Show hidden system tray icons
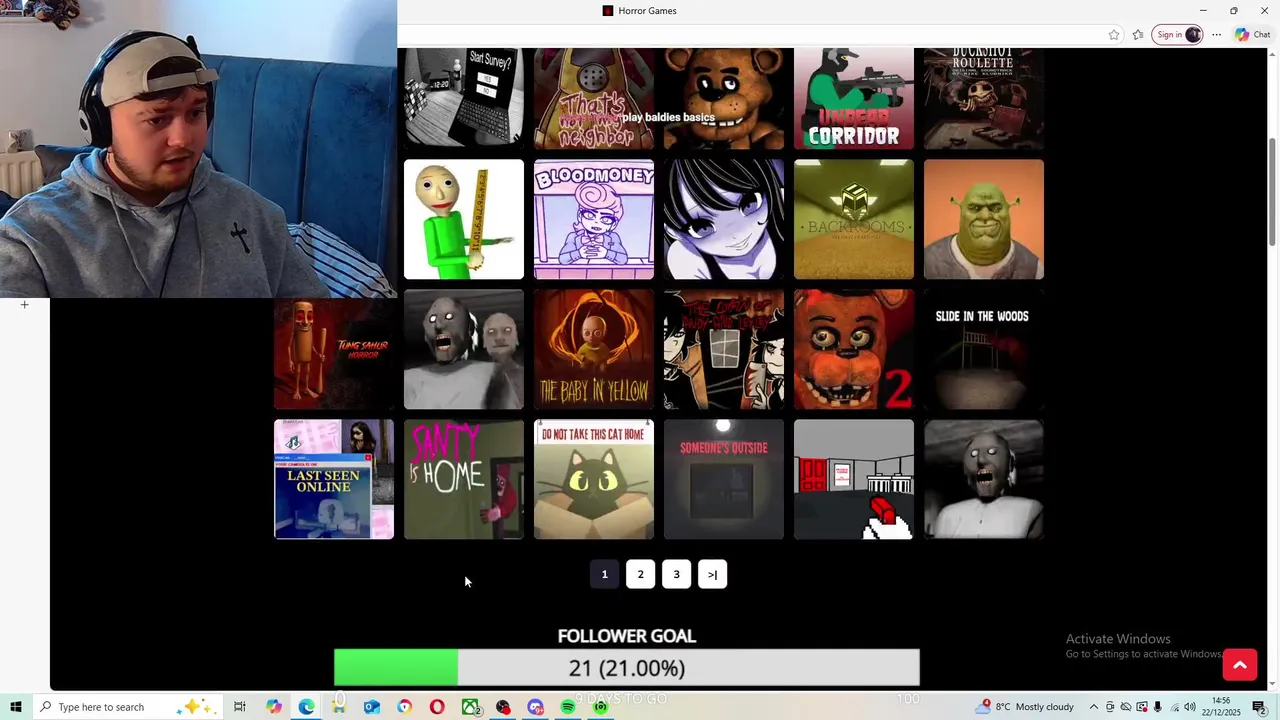The width and height of the screenshot is (1280, 720). (1094, 707)
